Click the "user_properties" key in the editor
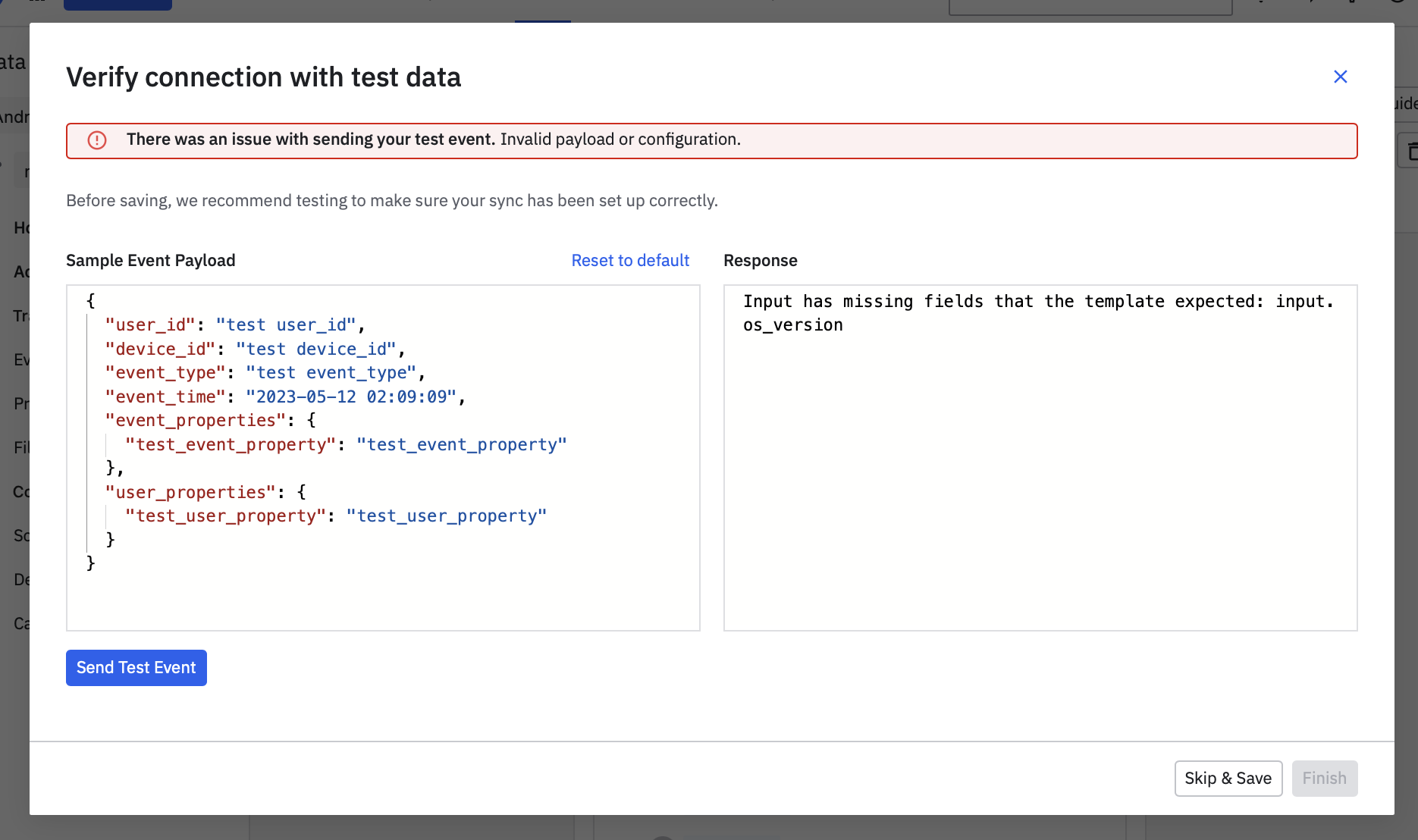 (190, 493)
